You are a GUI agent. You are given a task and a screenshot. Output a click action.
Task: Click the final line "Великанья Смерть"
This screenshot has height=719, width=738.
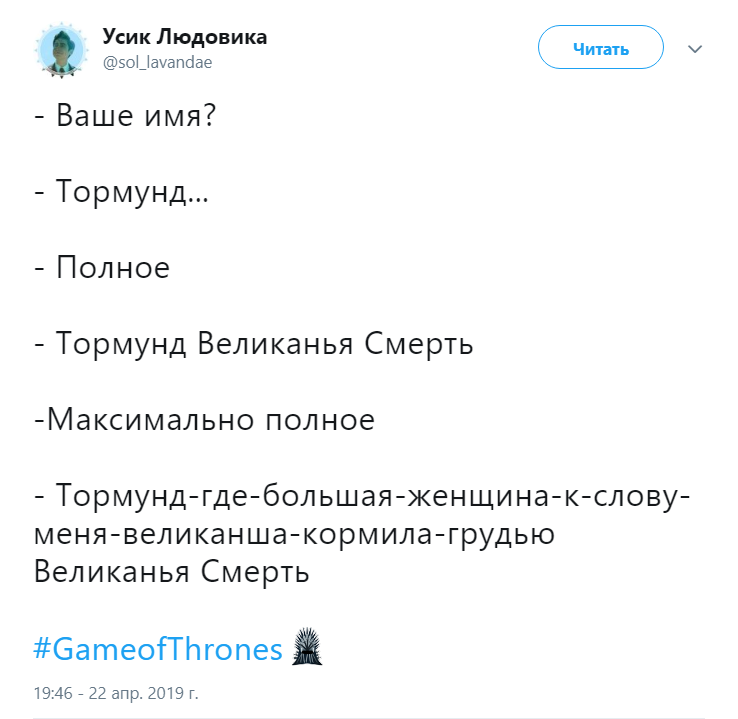pyautogui.click(x=171, y=573)
